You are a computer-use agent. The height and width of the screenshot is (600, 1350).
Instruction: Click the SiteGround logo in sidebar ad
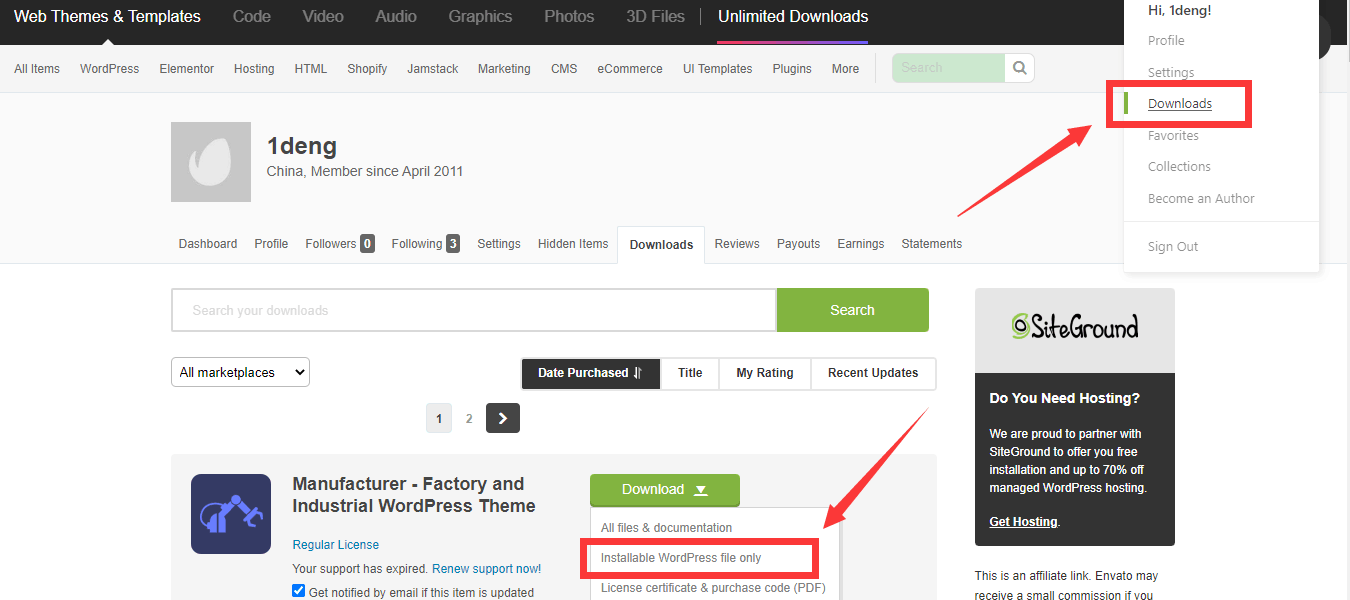(x=1074, y=327)
